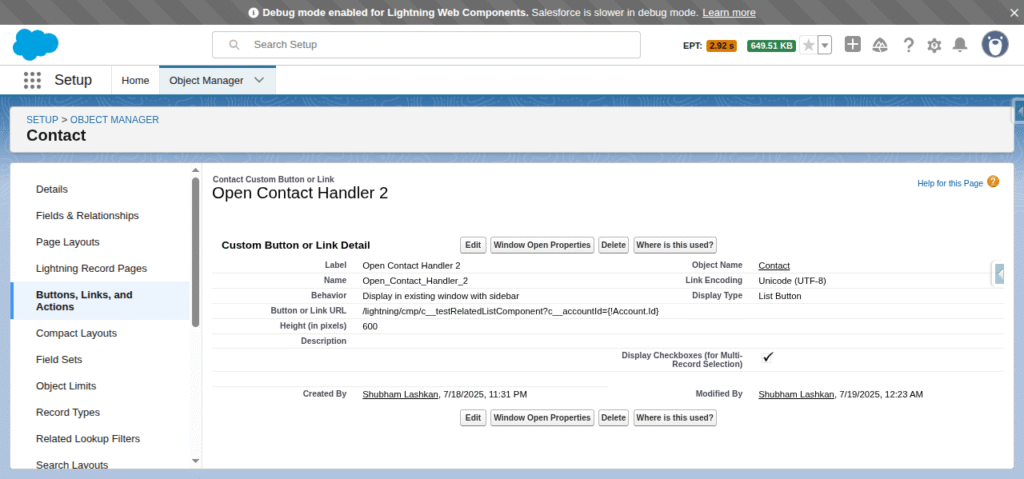
Task: Click the orange Help for this Page icon
Action: tap(993, 182)
